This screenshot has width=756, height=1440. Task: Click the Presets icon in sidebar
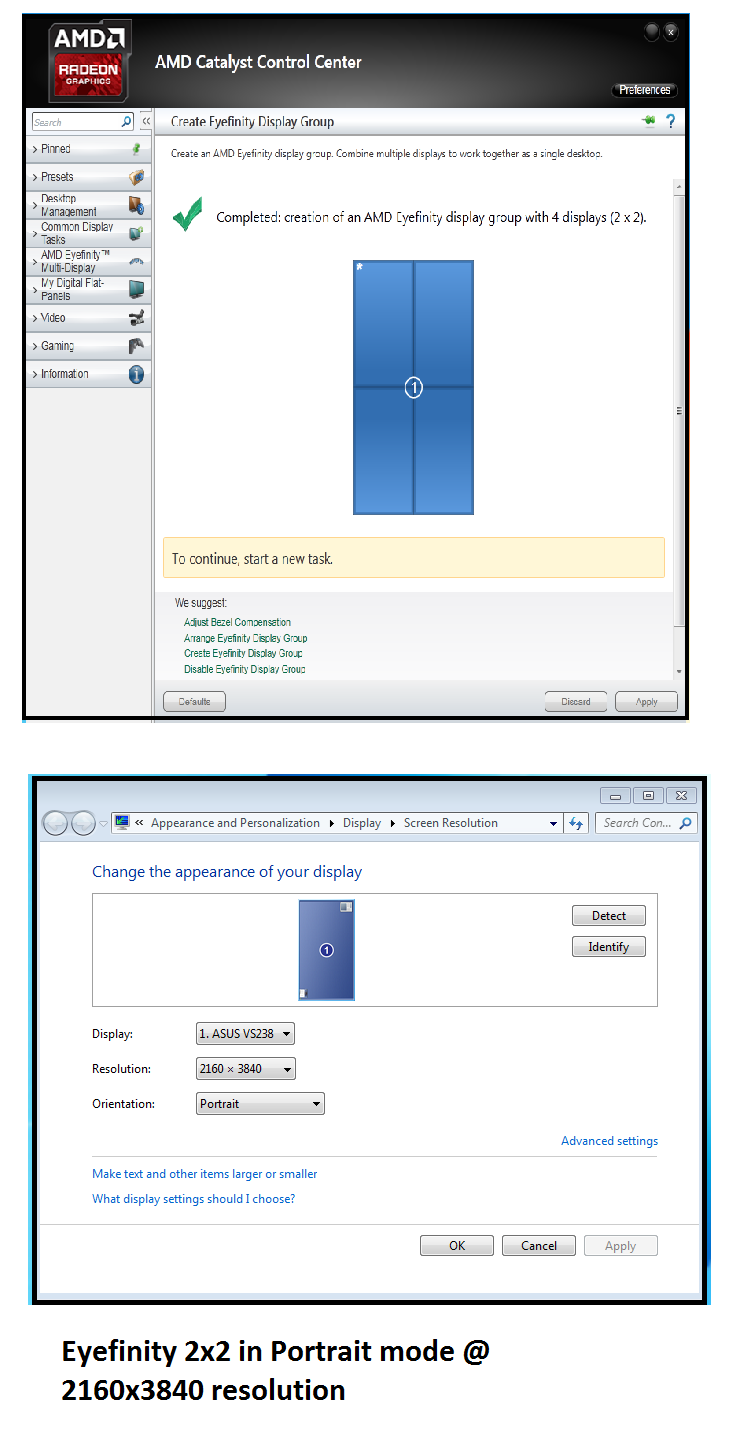[136, 177]
